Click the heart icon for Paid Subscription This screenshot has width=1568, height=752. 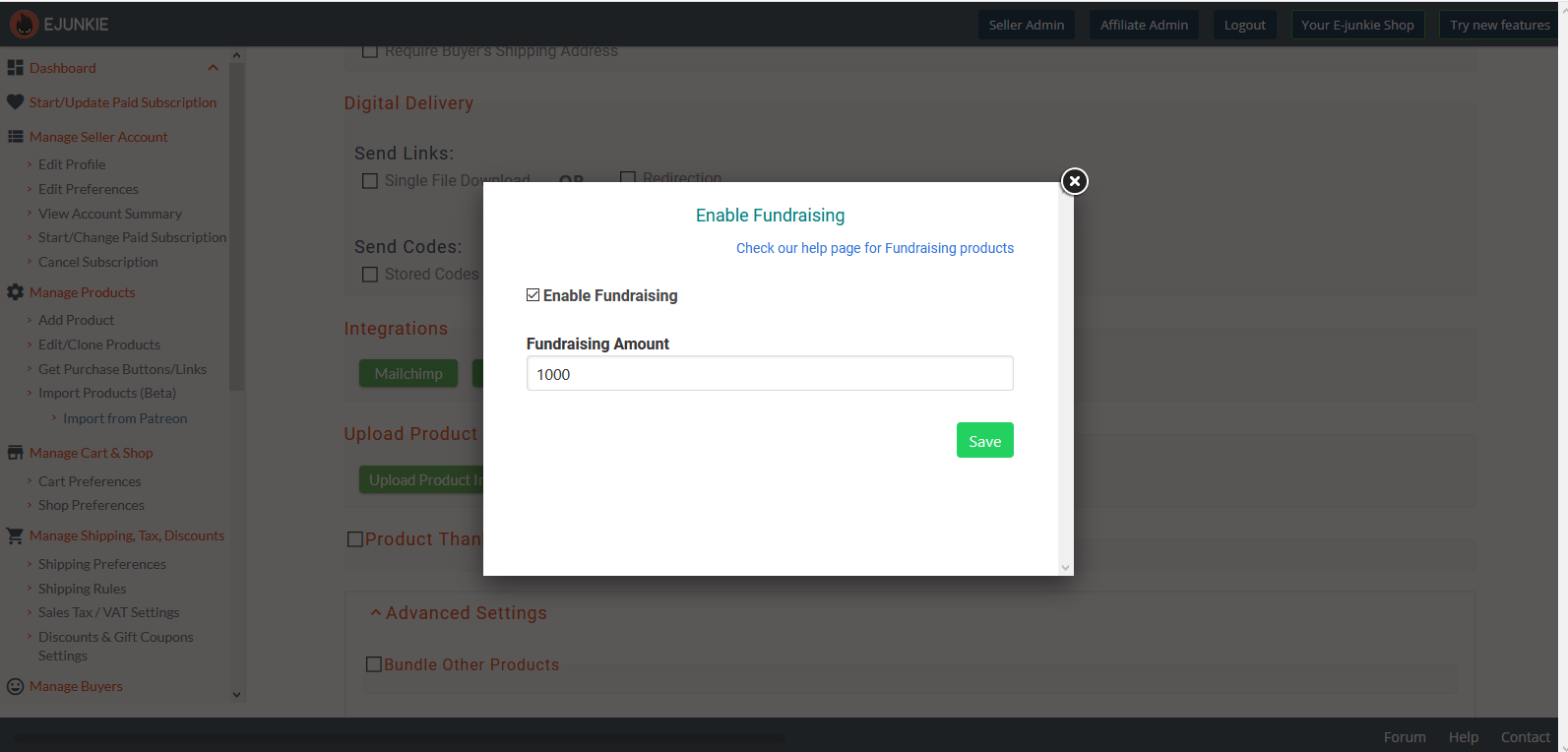click(x=16, y=102)
